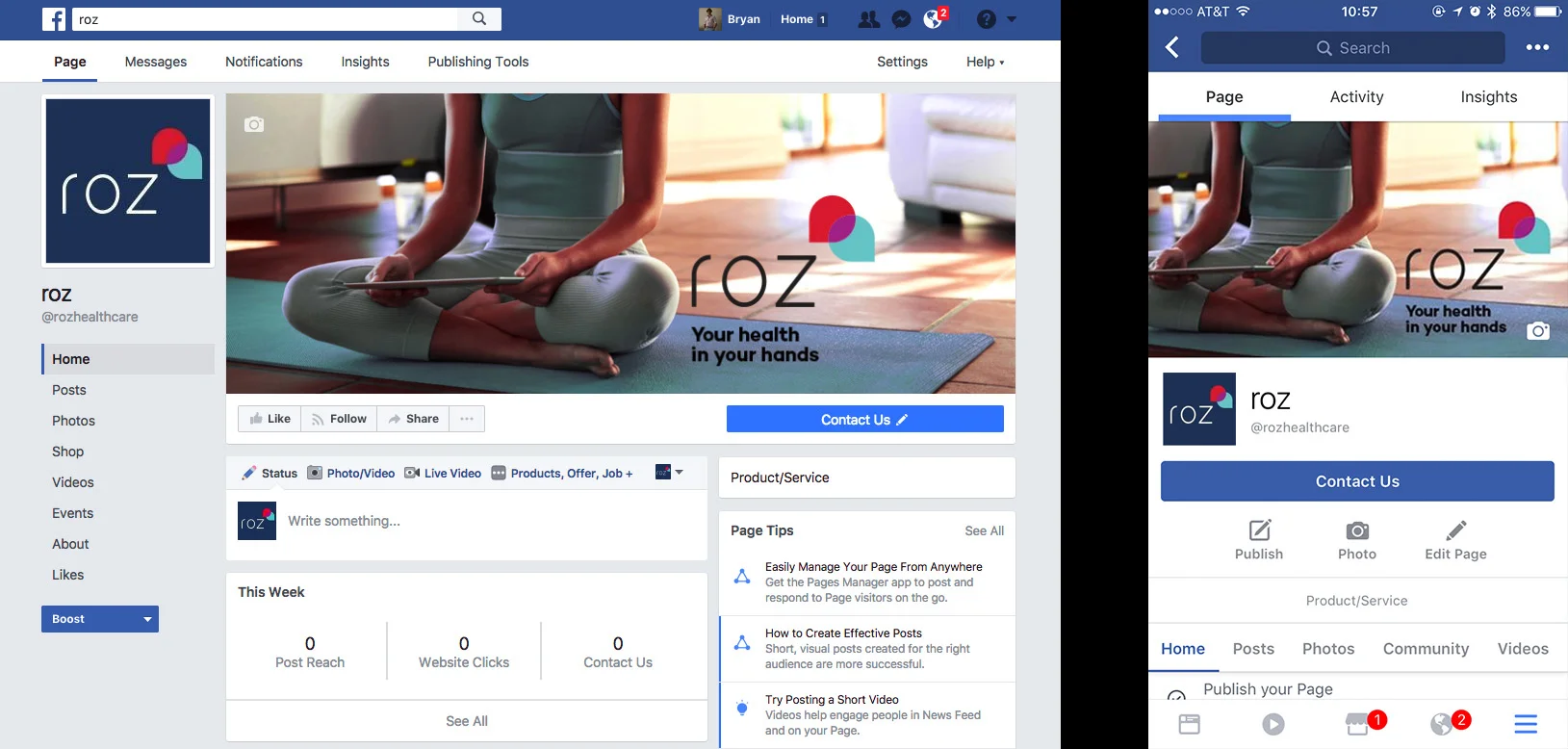Open Messenger icon in top bar
This screenshot has width=1568, height=749.
pos(901,19)
